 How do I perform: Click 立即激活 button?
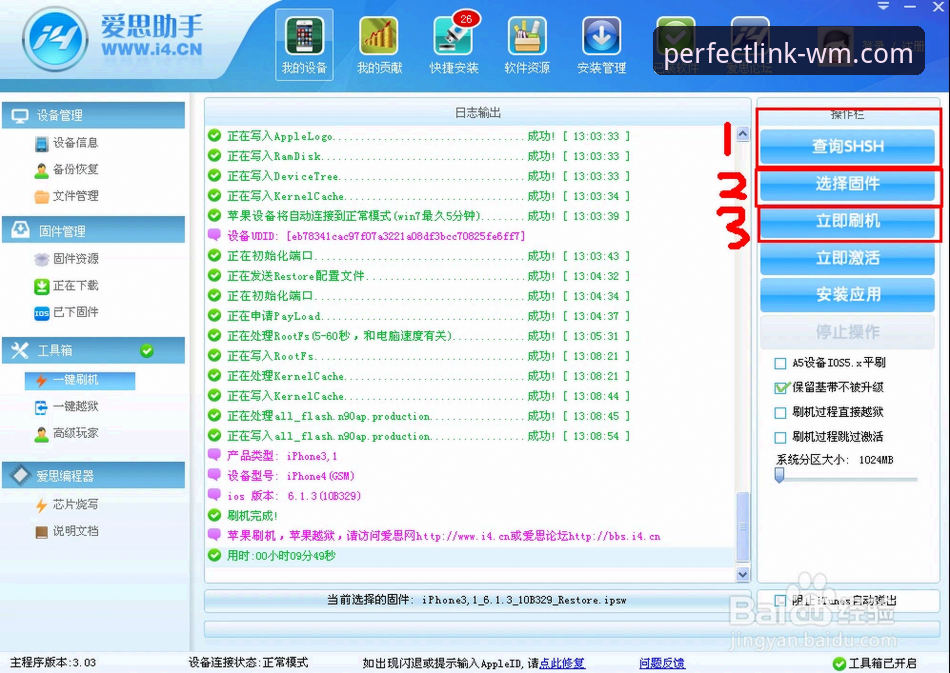[x=847, y=258]
